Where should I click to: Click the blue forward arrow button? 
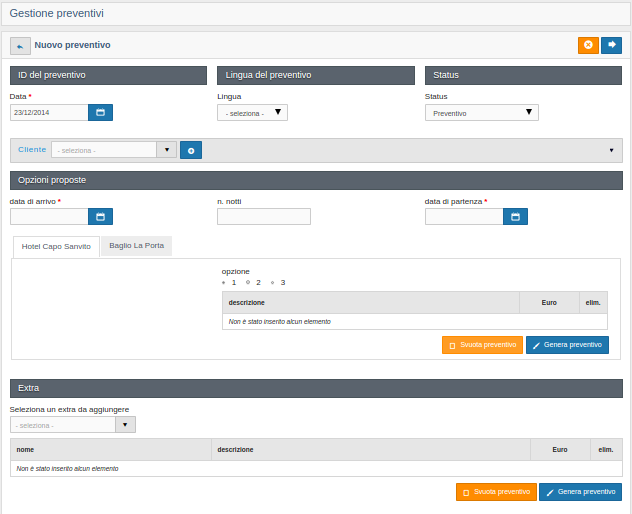(x=611, y=45)
